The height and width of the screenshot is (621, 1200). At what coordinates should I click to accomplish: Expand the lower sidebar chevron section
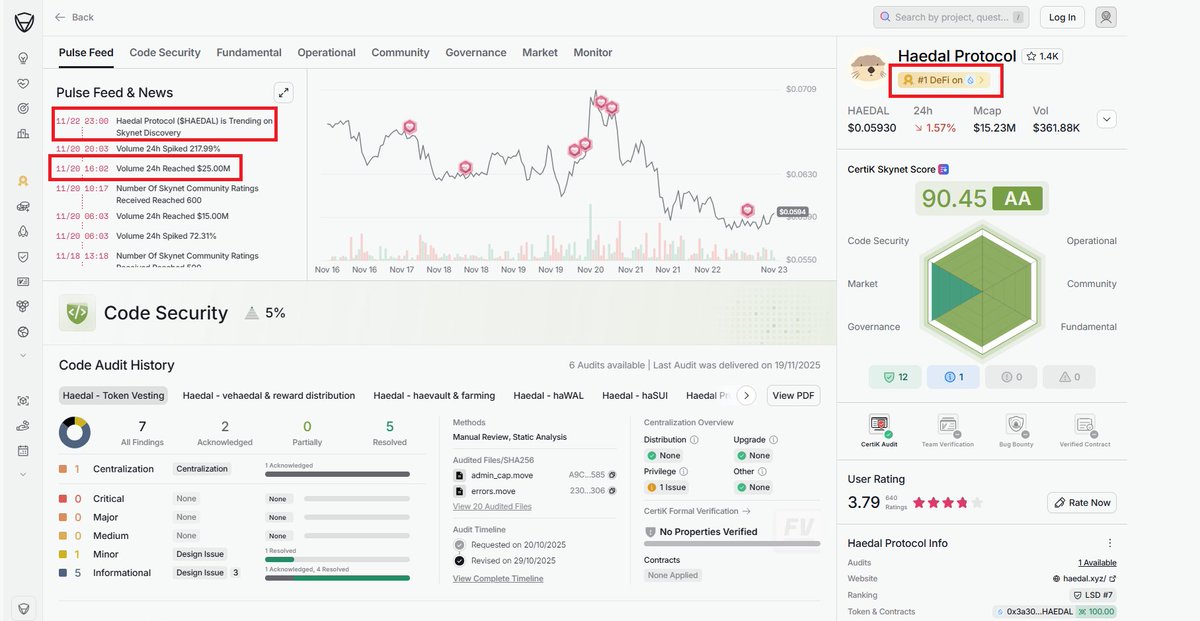click(x=23, y=474)
